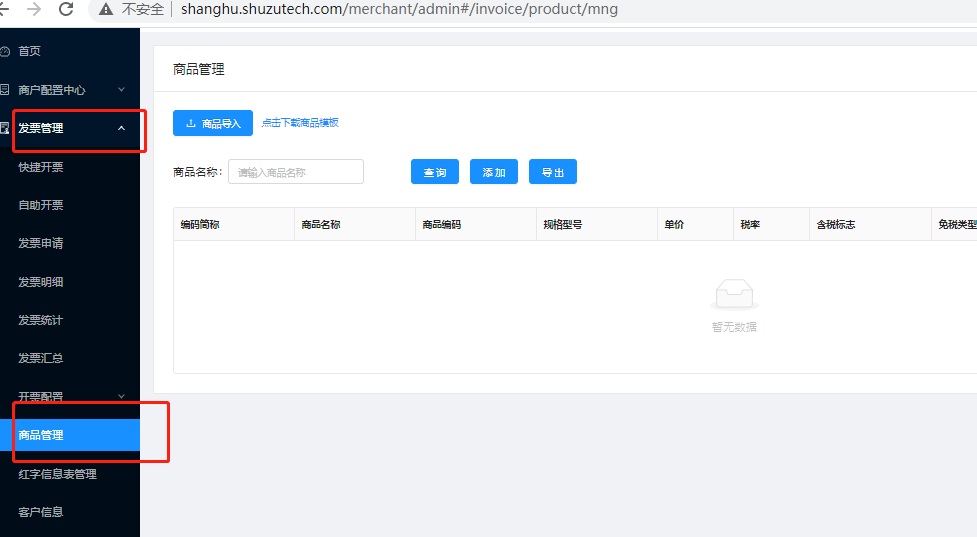
Task: Collapse the 发票管理 menu chevron
Action: tap(122, 128)
